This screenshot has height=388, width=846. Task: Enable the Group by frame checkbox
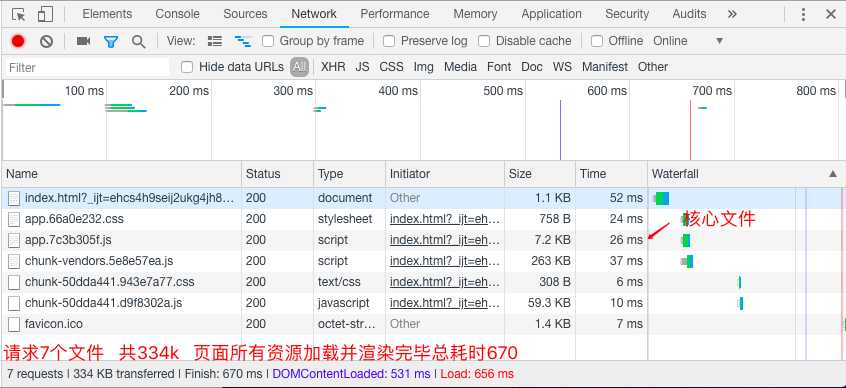268,41
